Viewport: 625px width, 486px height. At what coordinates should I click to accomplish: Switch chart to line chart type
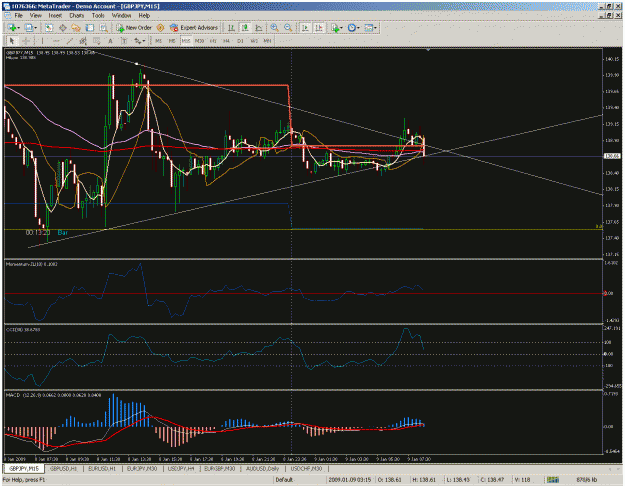point(258,28)
